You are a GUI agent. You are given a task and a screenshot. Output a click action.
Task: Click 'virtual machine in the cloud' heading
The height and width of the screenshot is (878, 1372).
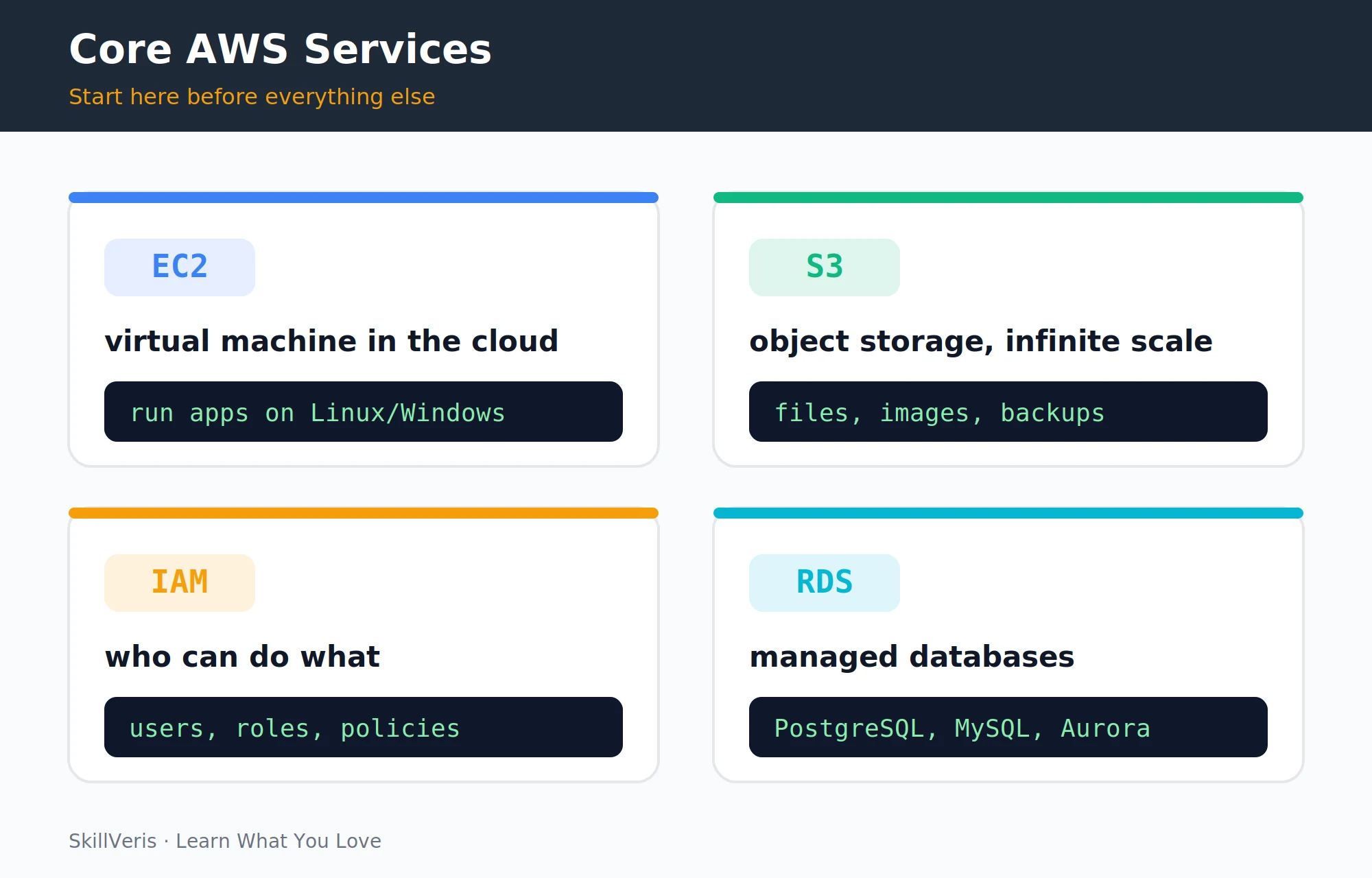[x=331, y=341]
